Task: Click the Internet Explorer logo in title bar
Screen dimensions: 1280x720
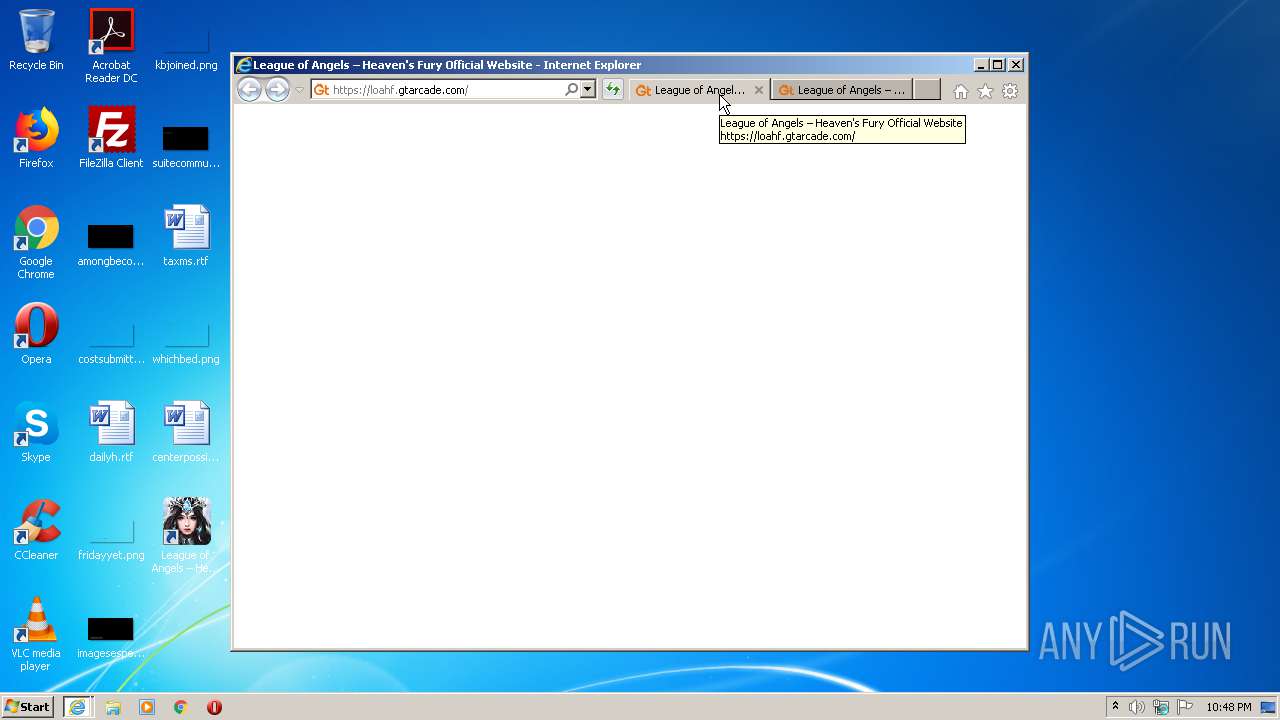Action: click(x=243, y=65)
